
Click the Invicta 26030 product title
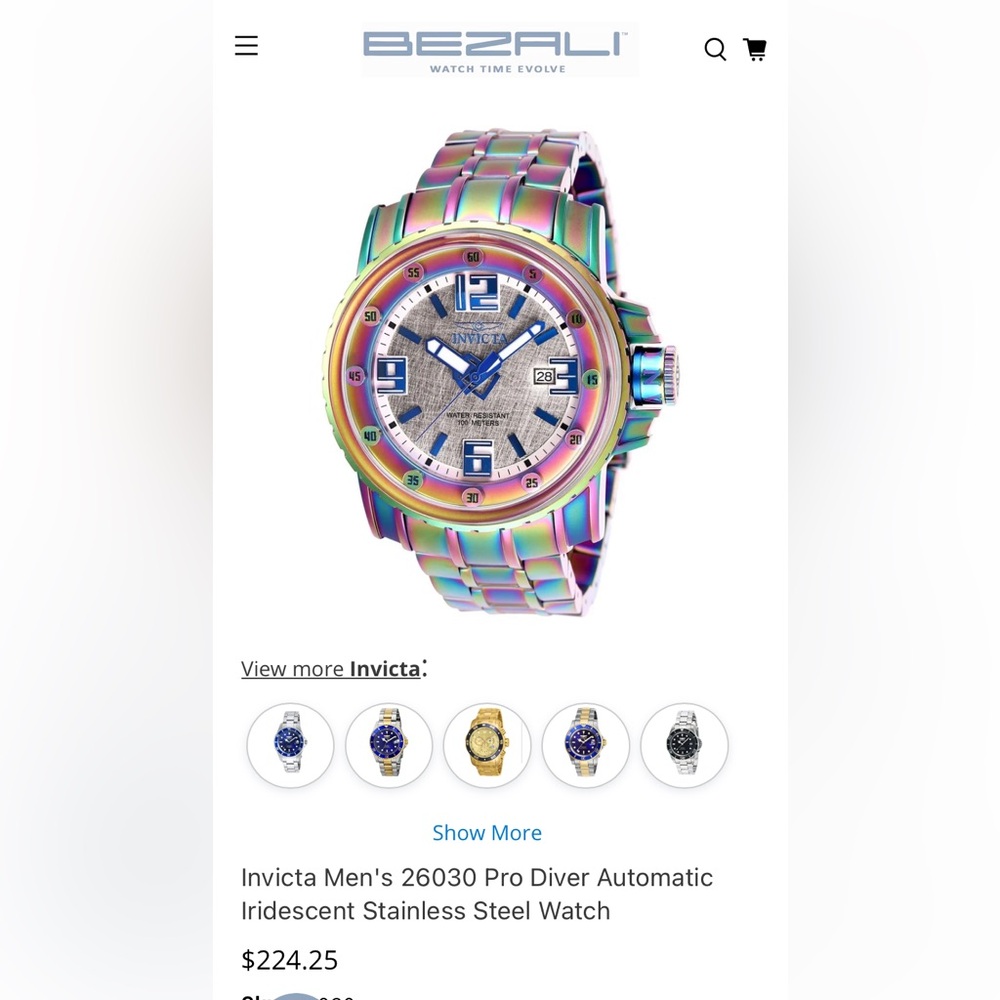point(477,893)
